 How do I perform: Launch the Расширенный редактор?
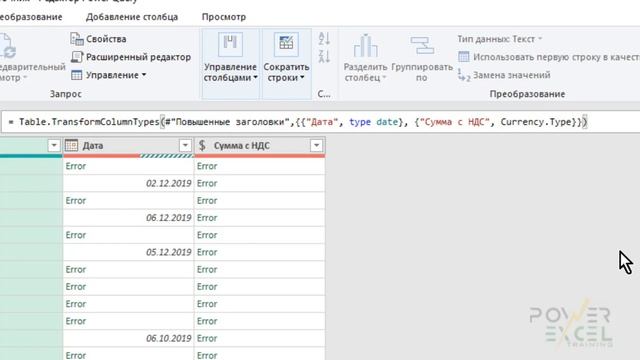click(x=138, y=57)
